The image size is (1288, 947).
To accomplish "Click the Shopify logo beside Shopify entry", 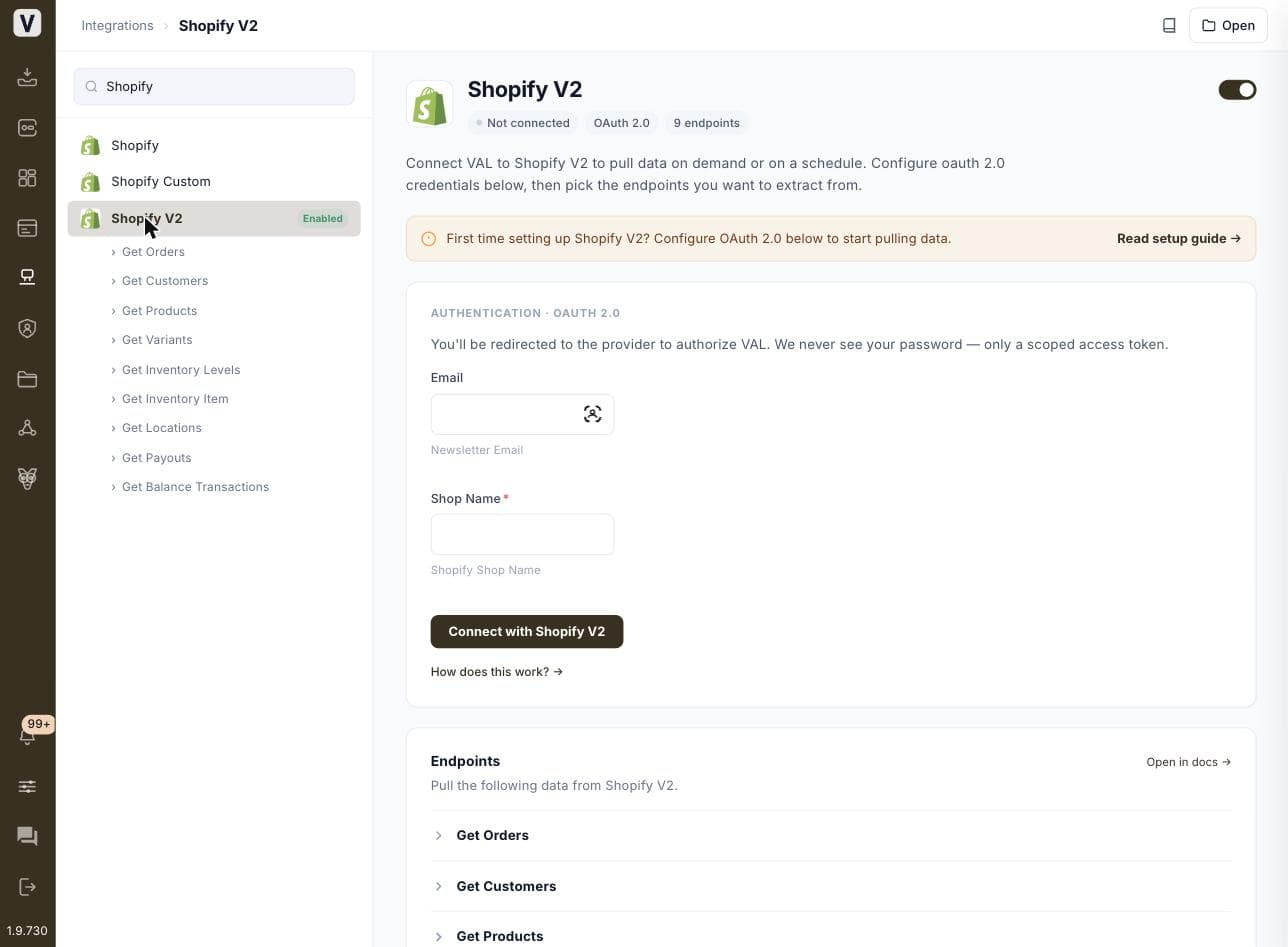I will click(x=90, y=146).
